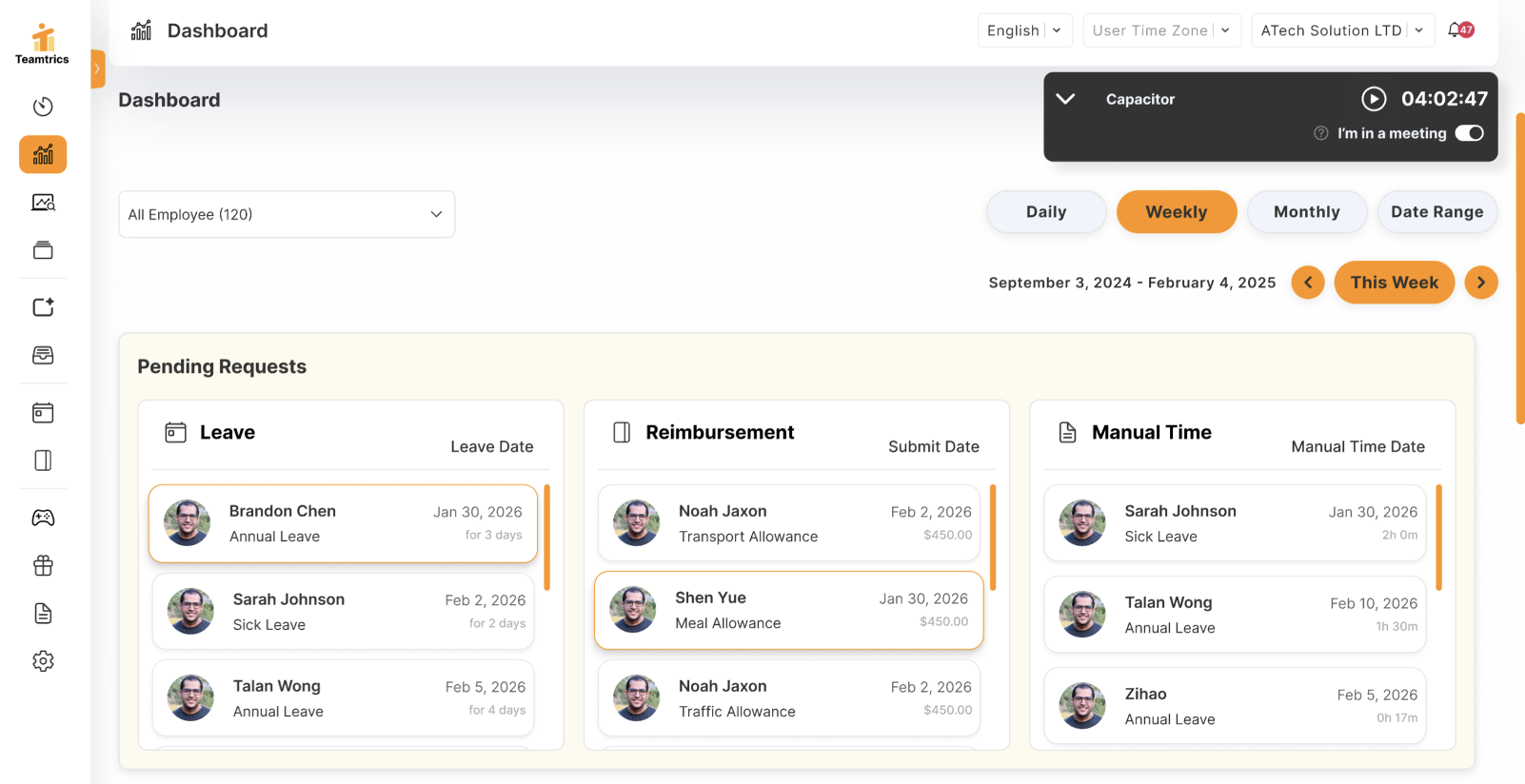1525x784 pixels.
Task: Click Zihao's avatar photo
Action: click(x=1082, y=706)
